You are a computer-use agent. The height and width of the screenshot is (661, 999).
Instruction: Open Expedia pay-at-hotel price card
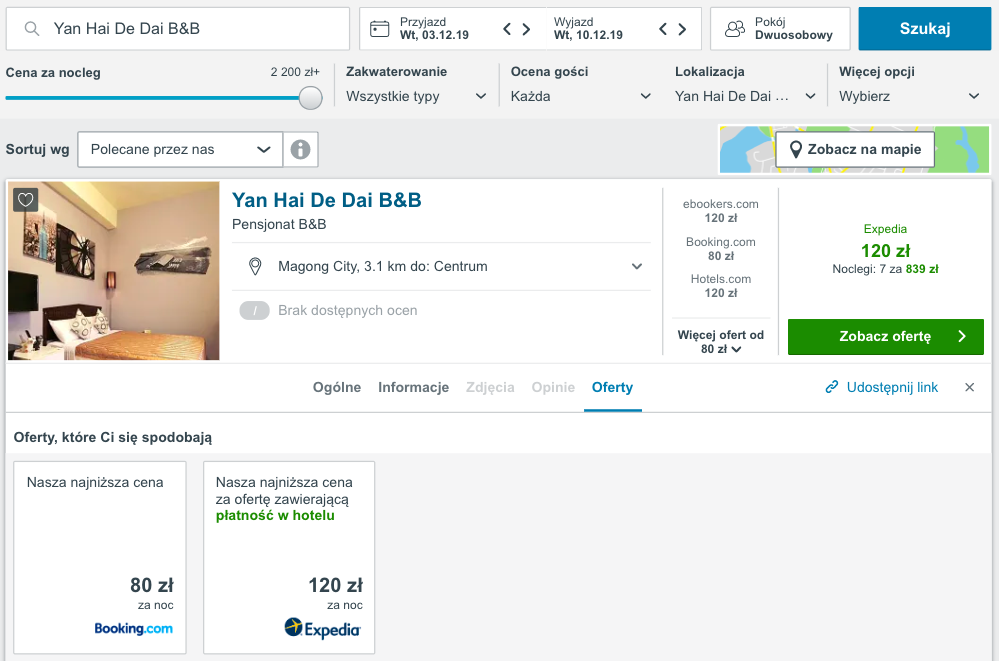[289, 558]
